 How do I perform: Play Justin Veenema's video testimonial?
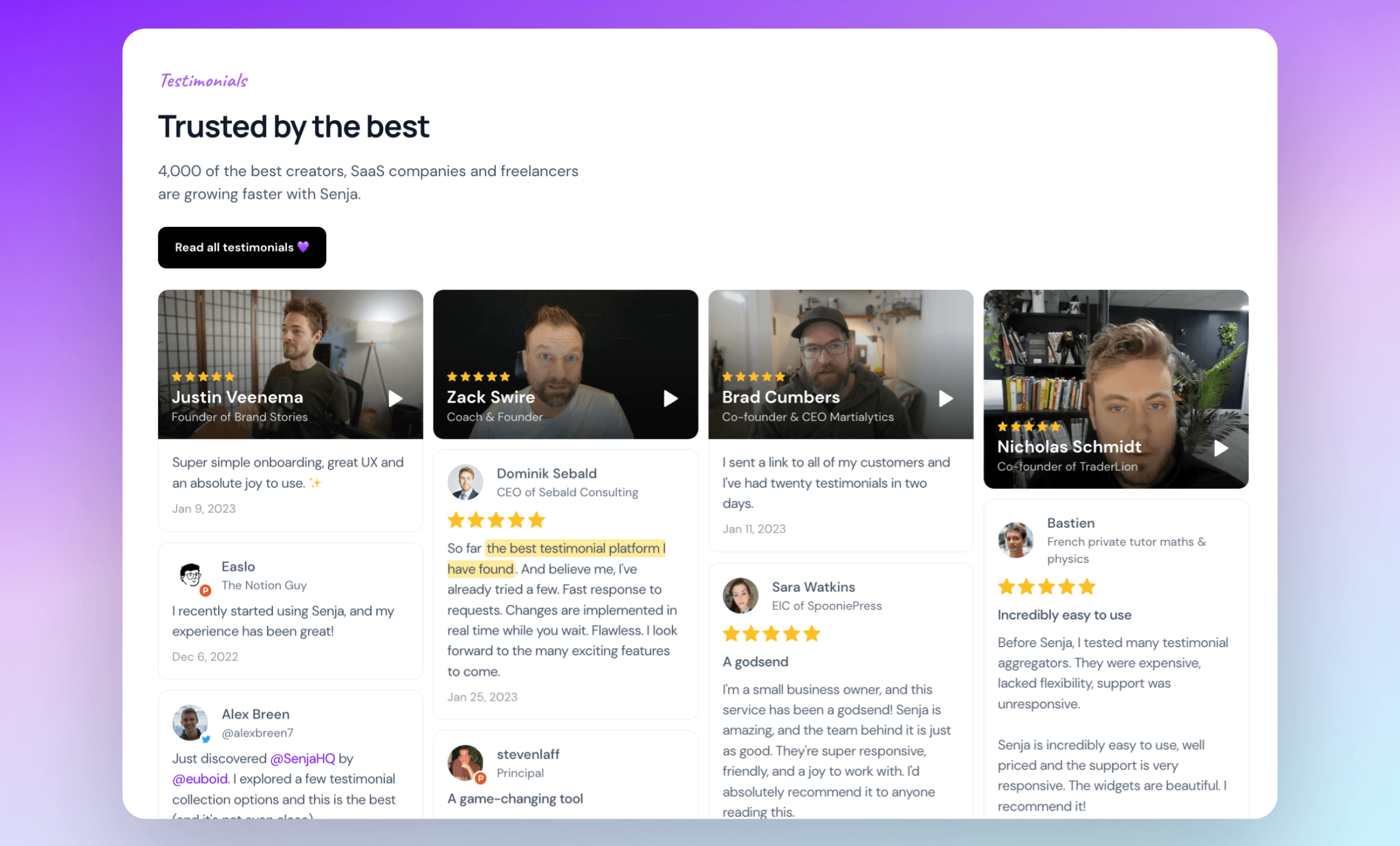pyautogui.click(x=395, y=398)
